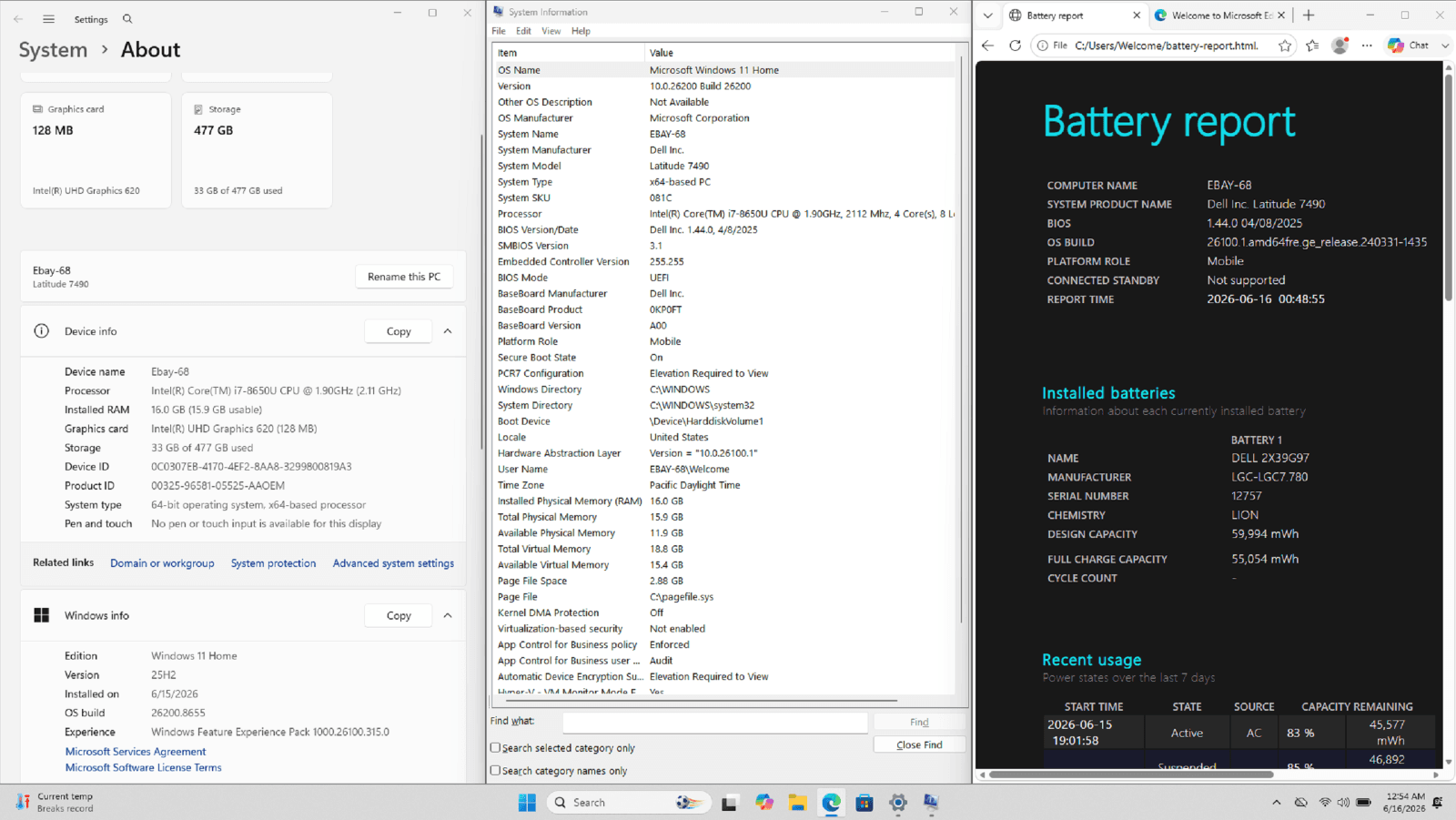This screenshot has height=820, width=1456.
Task: Open the Storage card in Settings
Action: coord(257,150)
